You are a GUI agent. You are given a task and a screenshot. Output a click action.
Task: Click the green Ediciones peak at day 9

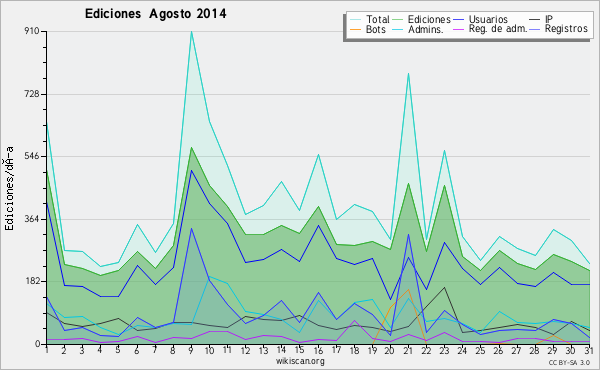191,148
